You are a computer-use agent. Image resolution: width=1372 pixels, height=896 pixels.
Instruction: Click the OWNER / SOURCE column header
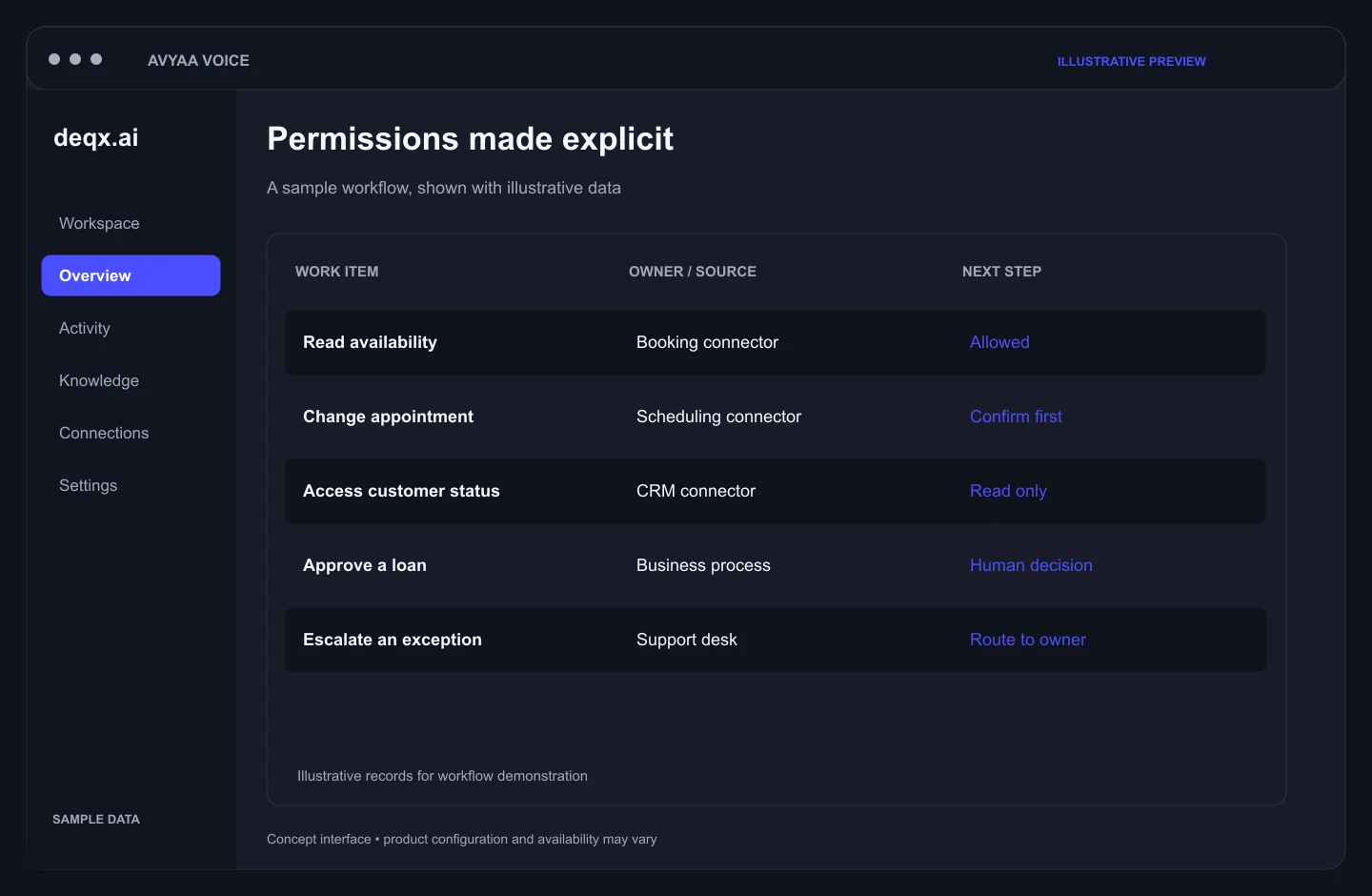tap(693, 272)
